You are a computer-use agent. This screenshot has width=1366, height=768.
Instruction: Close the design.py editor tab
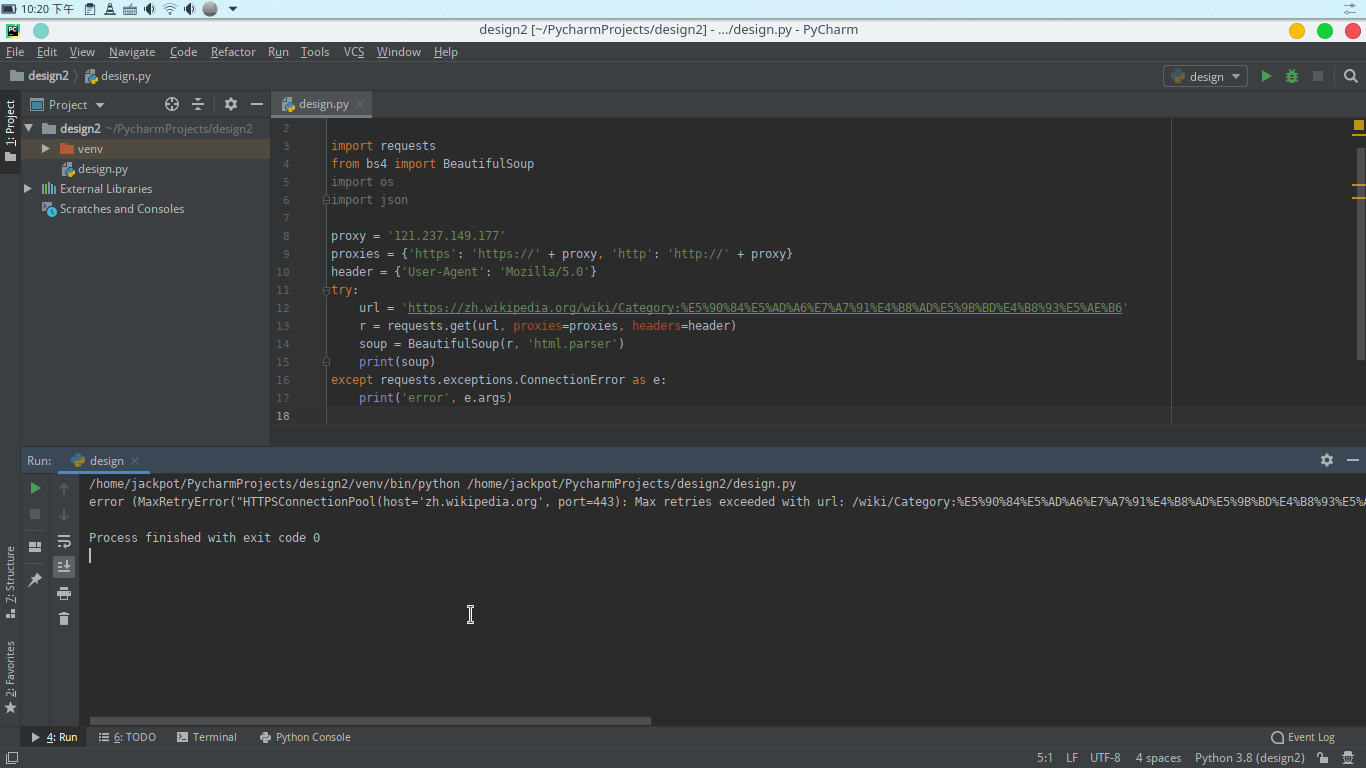click(x=360, y=104)
